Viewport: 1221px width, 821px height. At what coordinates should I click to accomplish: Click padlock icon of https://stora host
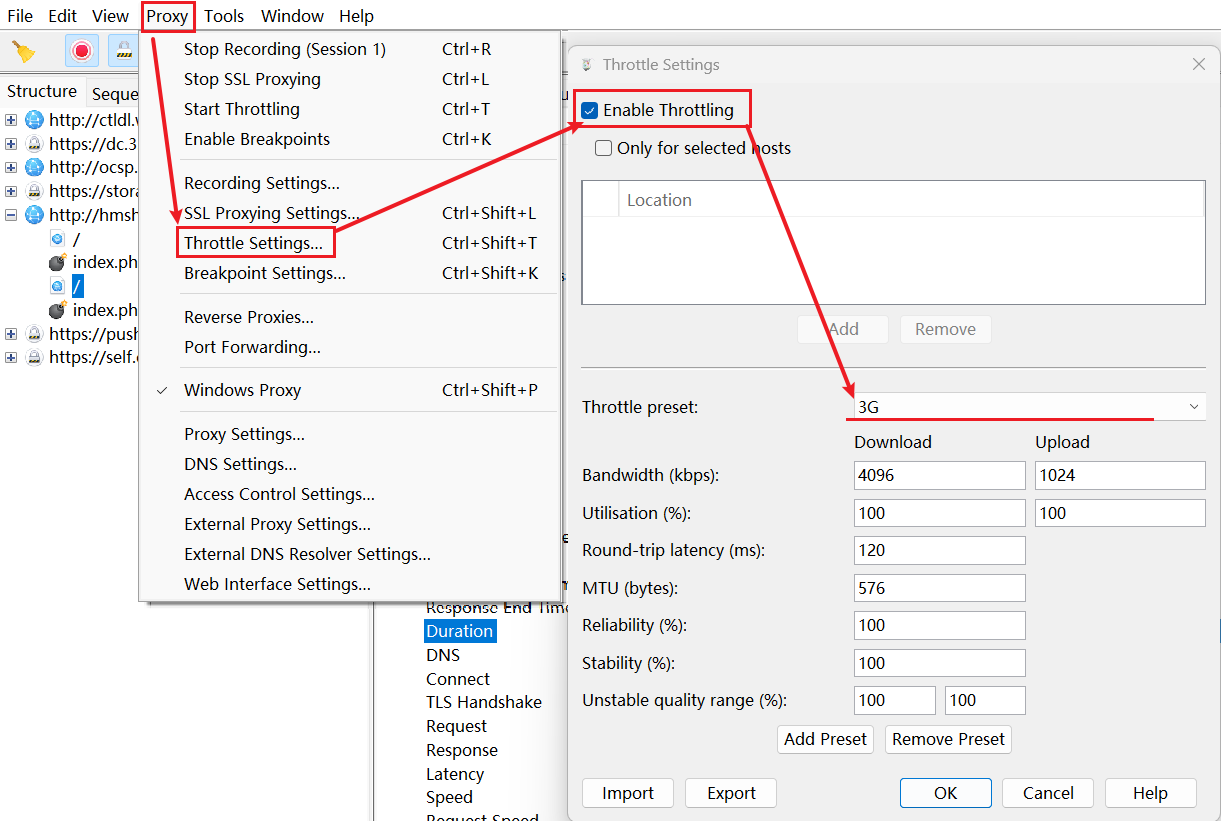coord(34,191)
